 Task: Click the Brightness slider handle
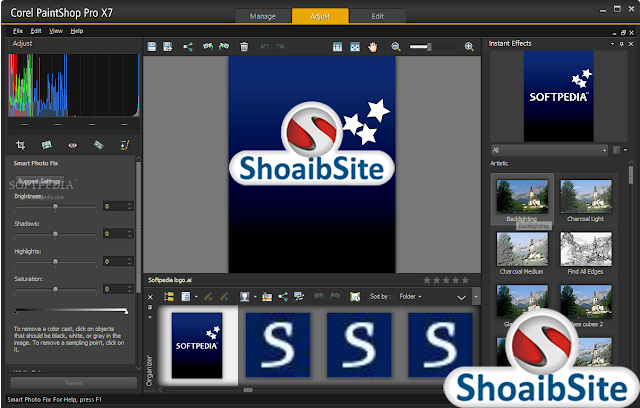pyautogui.click(x=56, y=207)
